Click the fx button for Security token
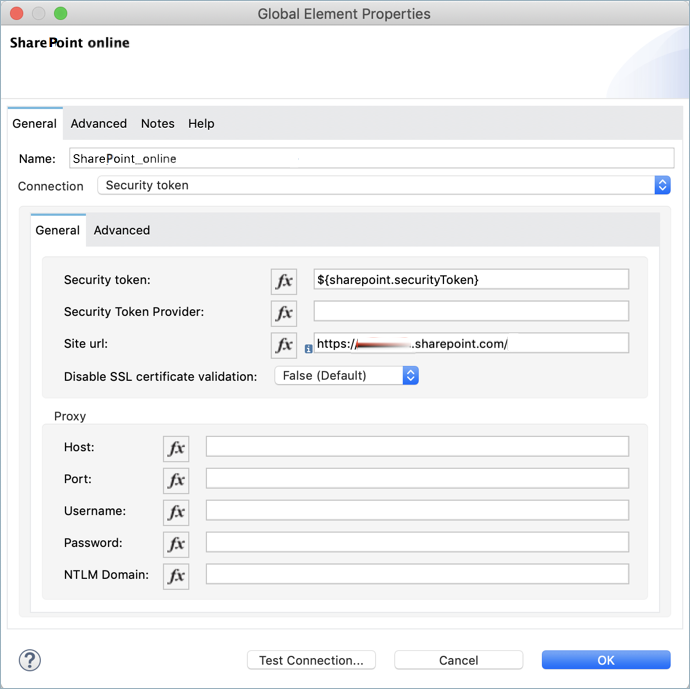The height and width of the screenshot is (689, 690). tap(284, 281)
